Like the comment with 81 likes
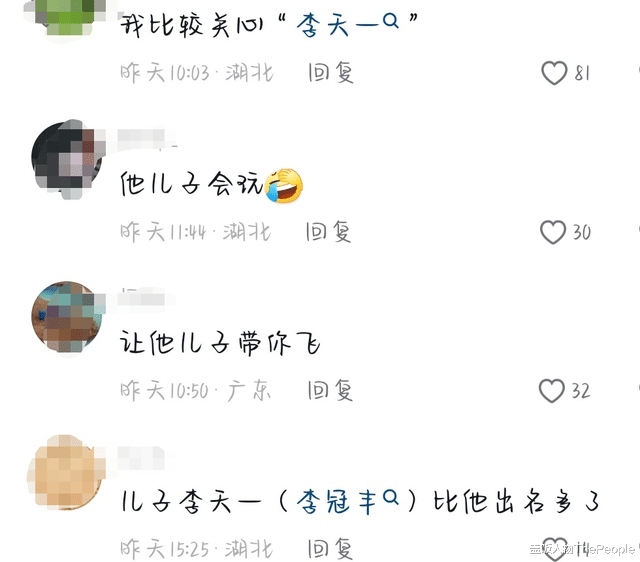 click(x=554, y=73)
